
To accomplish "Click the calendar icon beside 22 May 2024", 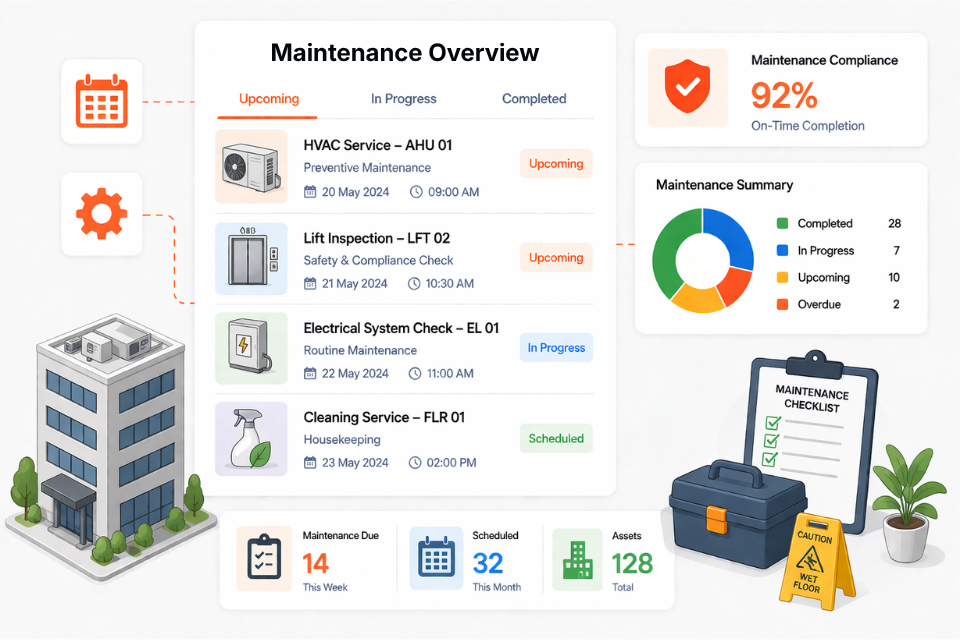I will click(310, 373).
